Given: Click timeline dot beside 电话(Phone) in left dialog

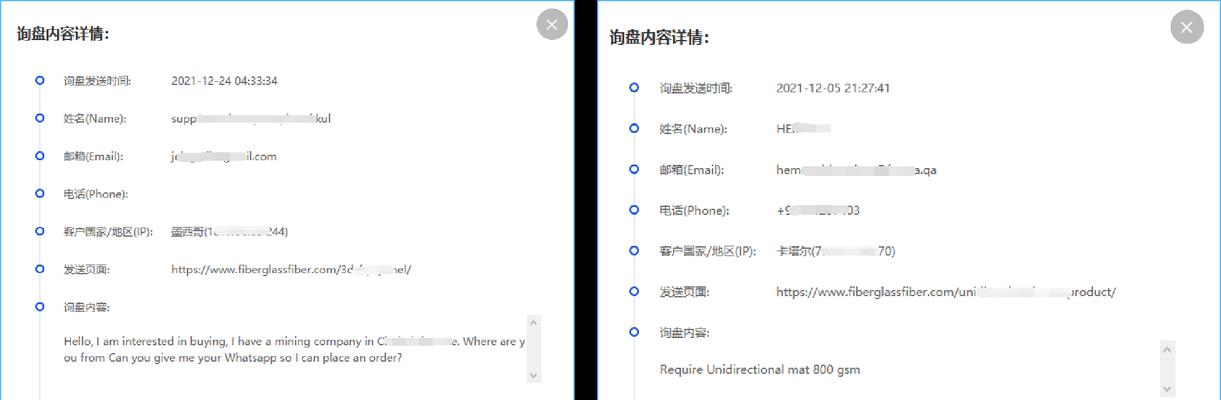Looking at the screenshot, I should click(x=39, y=193).
